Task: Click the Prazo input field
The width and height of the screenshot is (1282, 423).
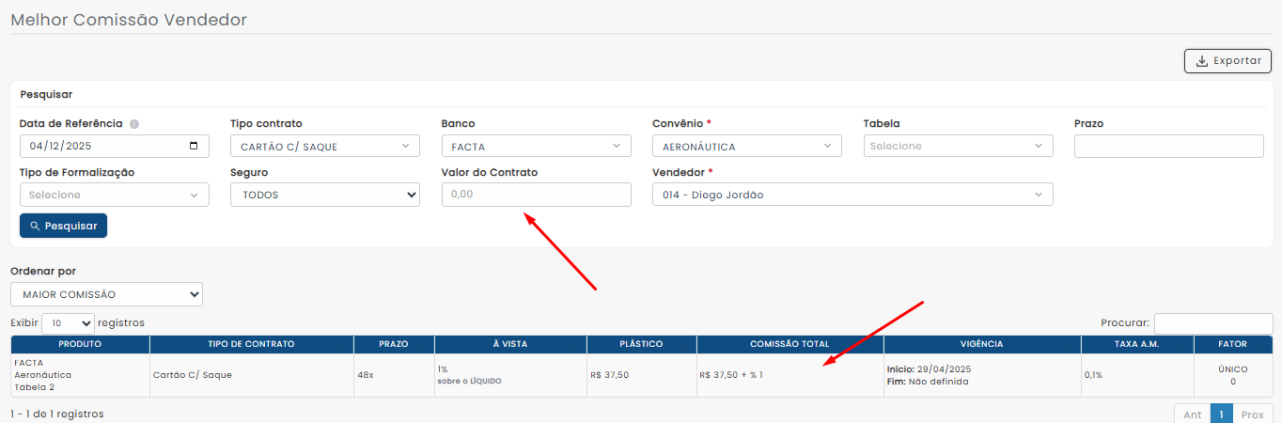Action: tap(1168, 147)
